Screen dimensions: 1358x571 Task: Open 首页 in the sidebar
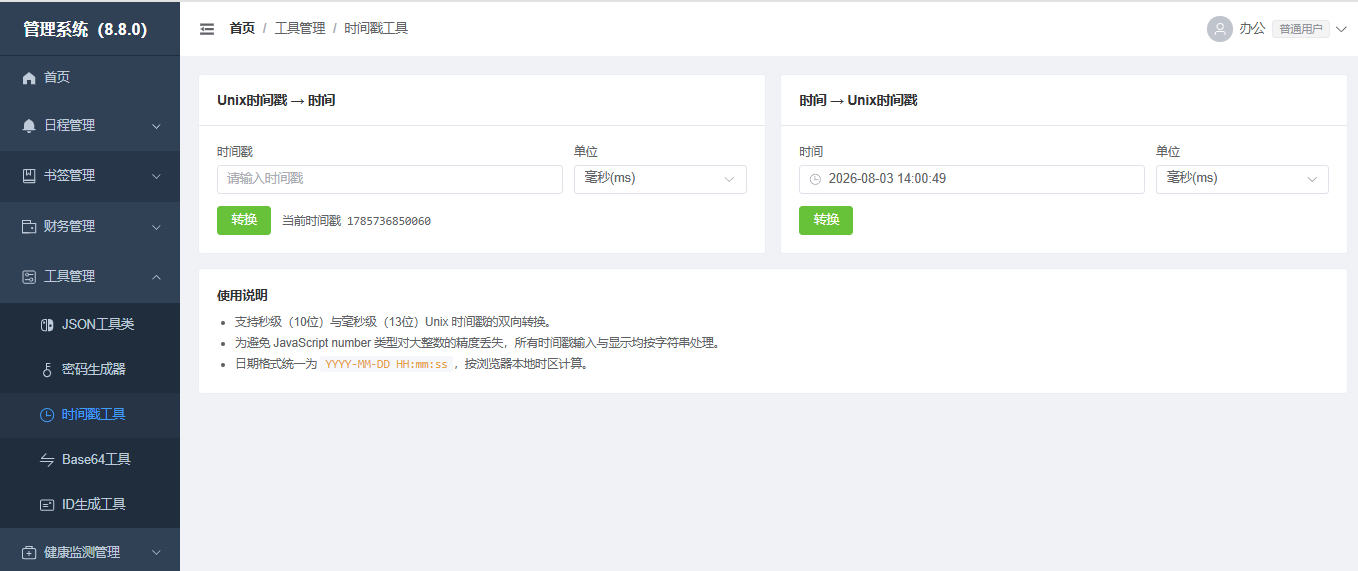90,78
